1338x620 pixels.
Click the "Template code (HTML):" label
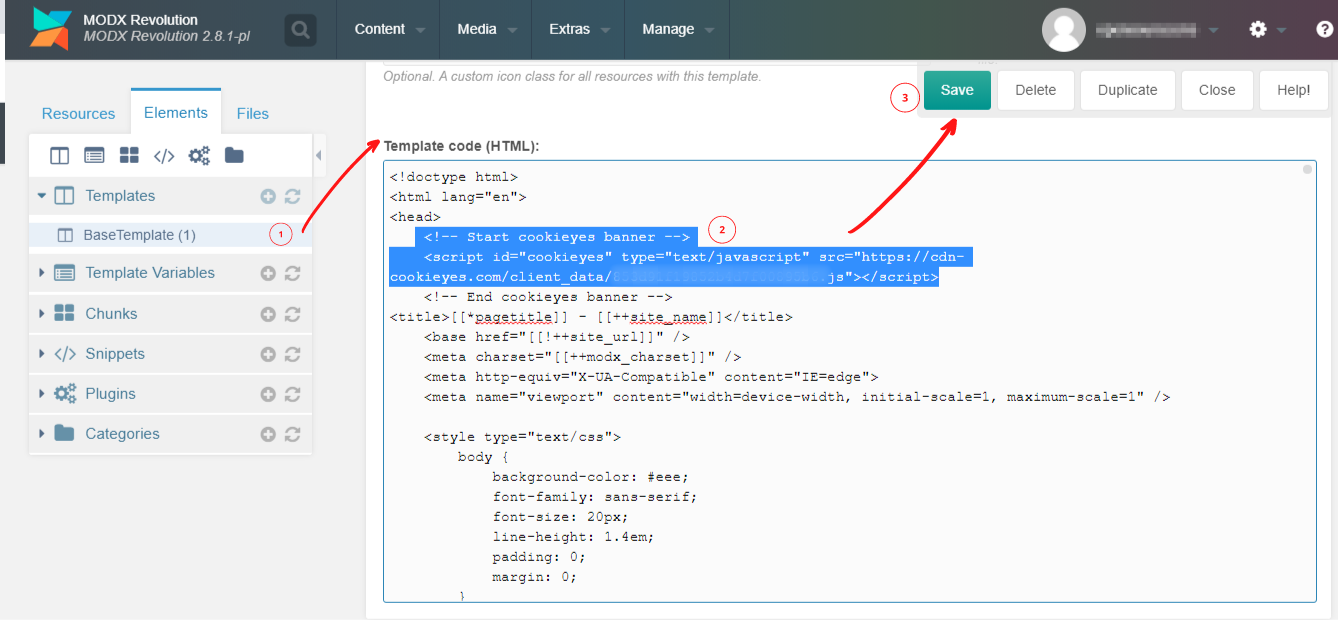pos(461,146)
